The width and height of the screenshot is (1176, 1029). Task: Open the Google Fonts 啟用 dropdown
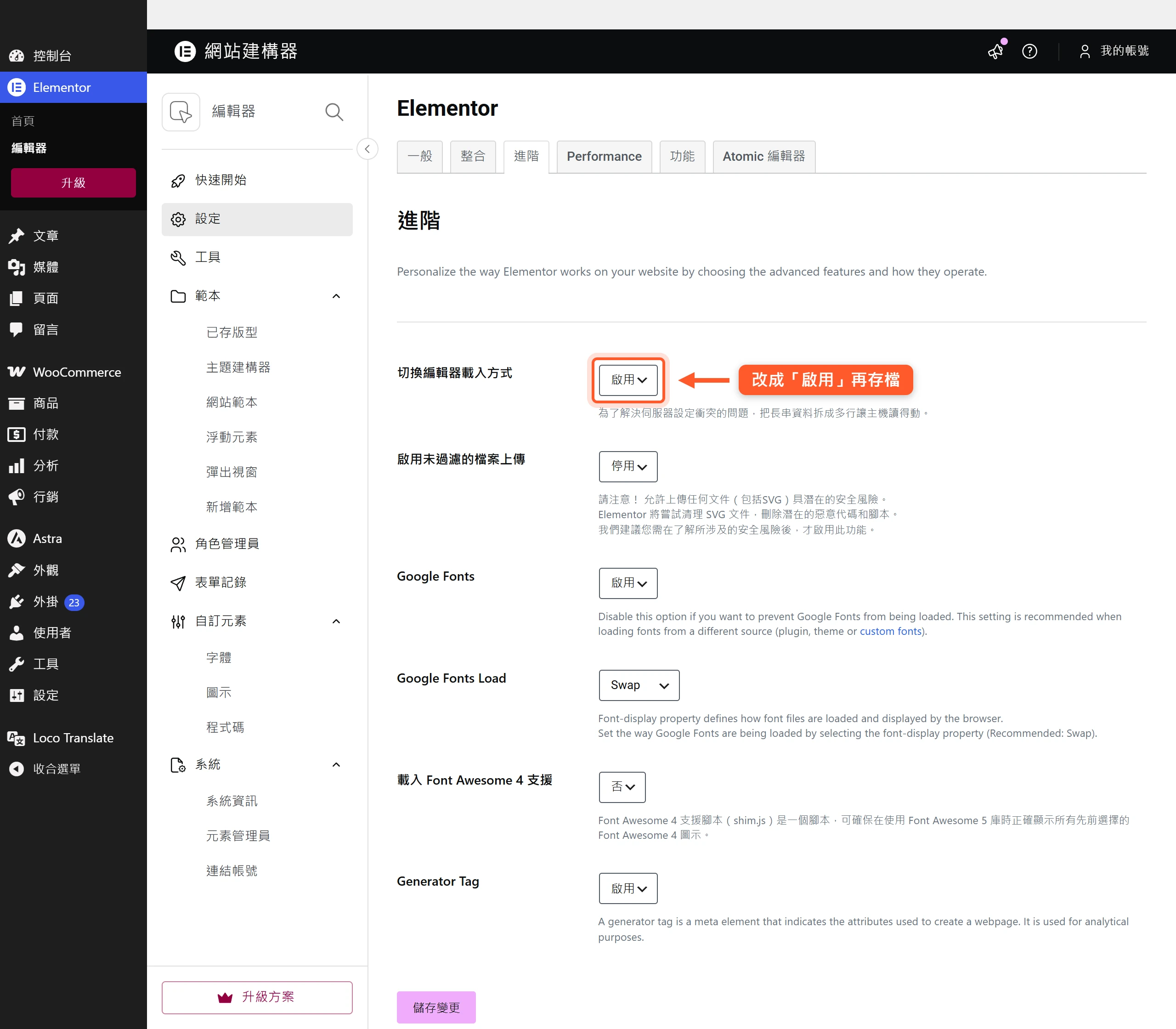628,583
